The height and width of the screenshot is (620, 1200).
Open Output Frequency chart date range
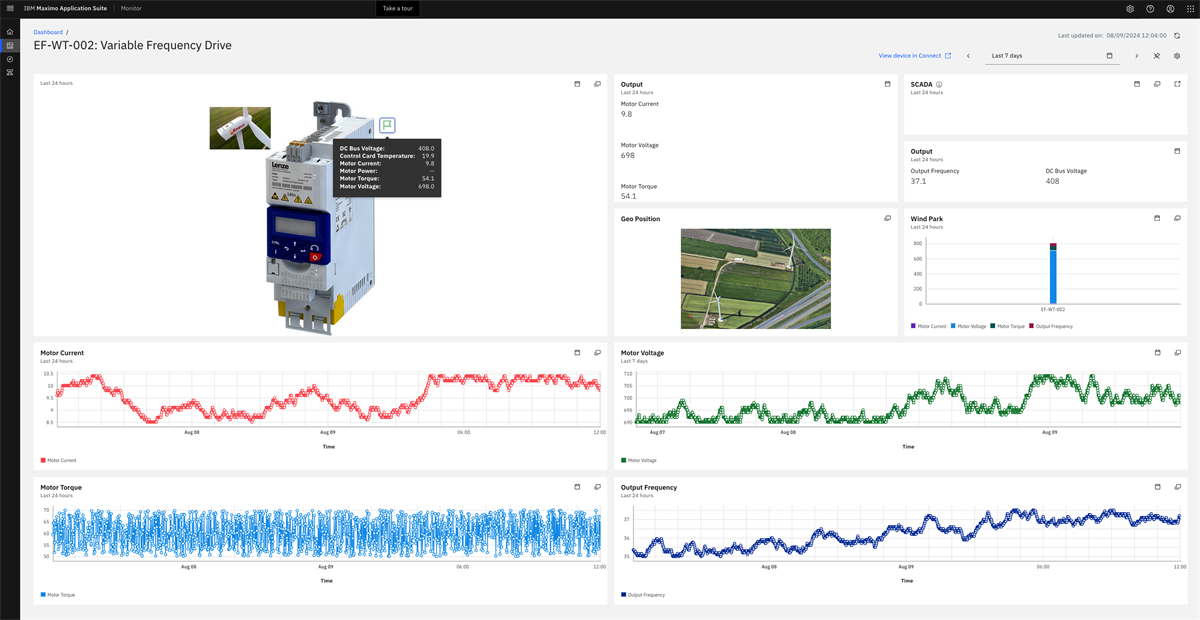(x=1157, y=487)
